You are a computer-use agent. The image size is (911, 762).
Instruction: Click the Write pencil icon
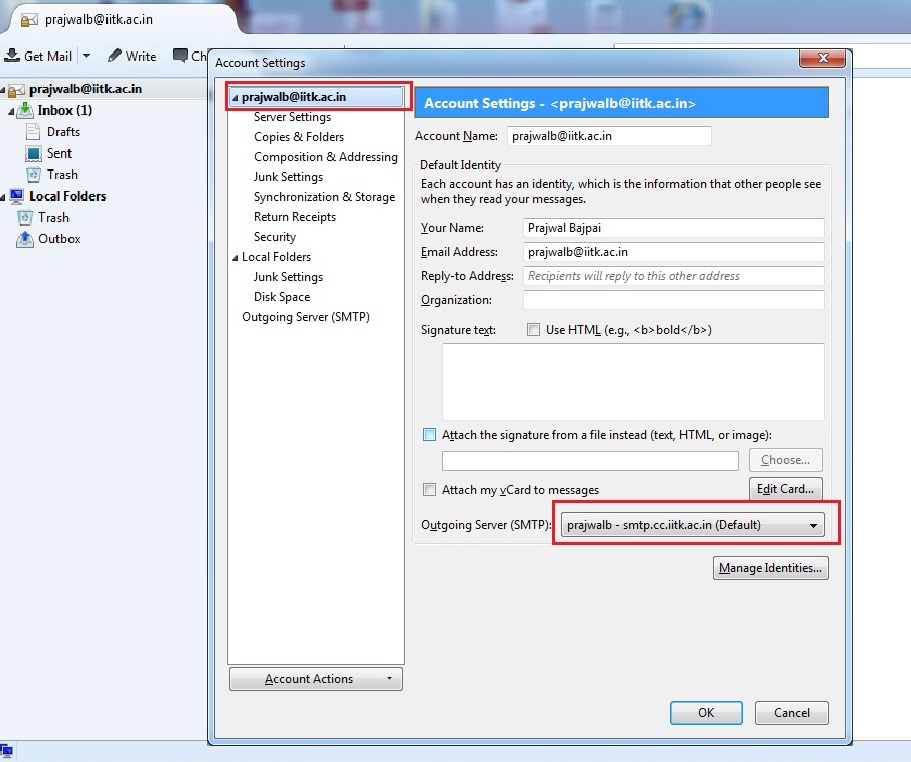pos(115,55)
